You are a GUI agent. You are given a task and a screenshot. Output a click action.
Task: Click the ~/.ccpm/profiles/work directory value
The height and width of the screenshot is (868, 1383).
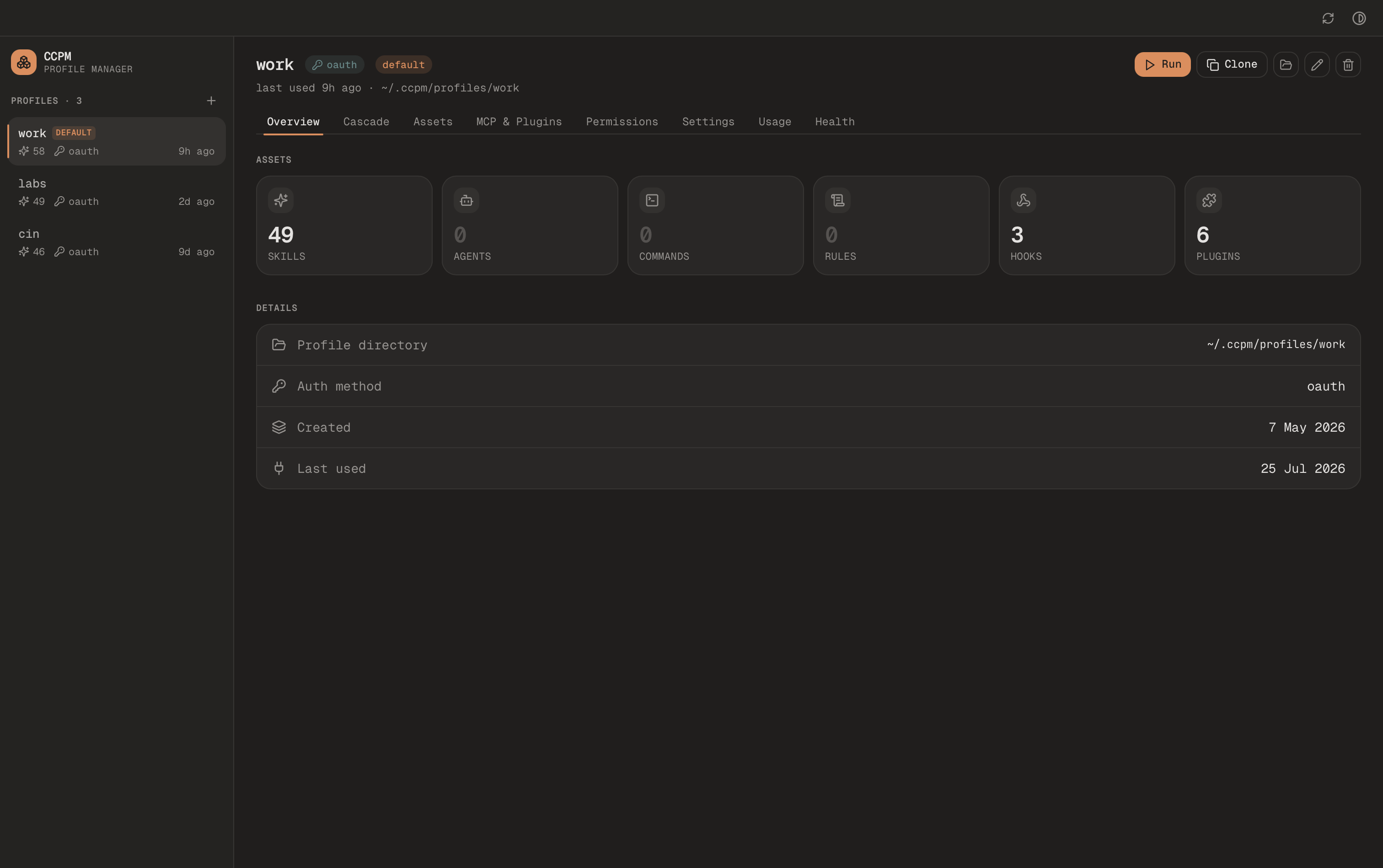1276,344
